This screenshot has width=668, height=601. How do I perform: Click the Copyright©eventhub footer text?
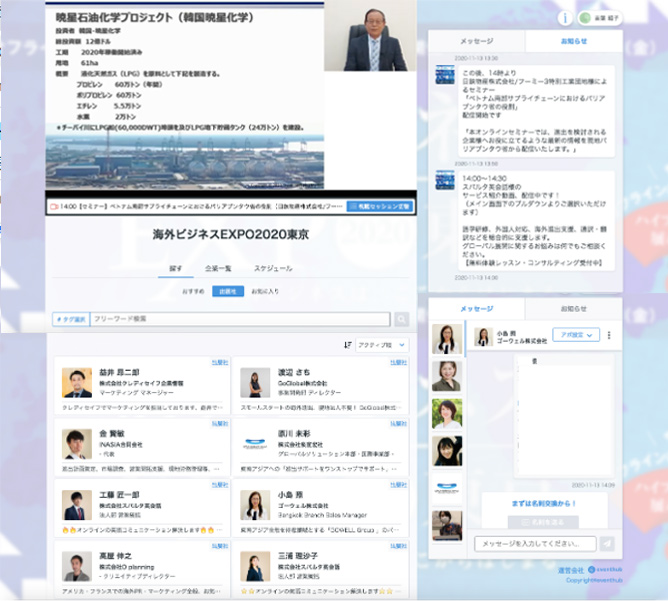[594, 580]
